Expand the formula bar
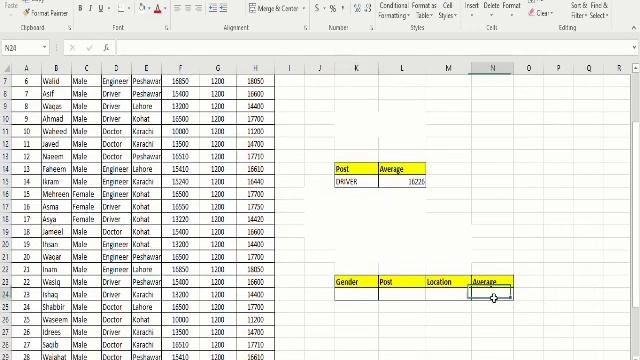640x360 pixels. (634, 48)
